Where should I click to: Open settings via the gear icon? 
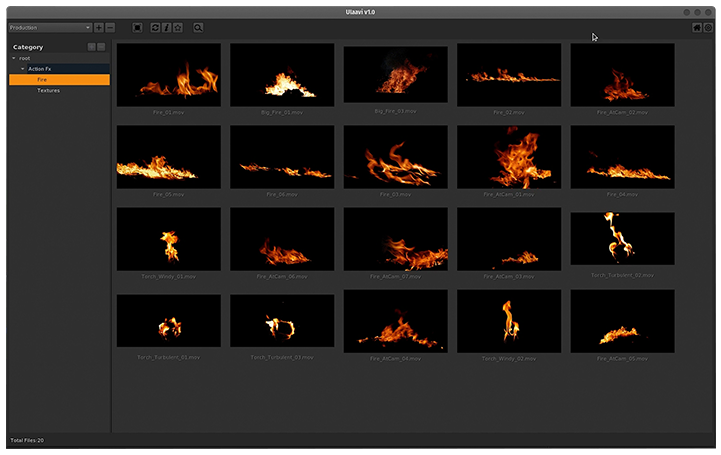point(709,28)
